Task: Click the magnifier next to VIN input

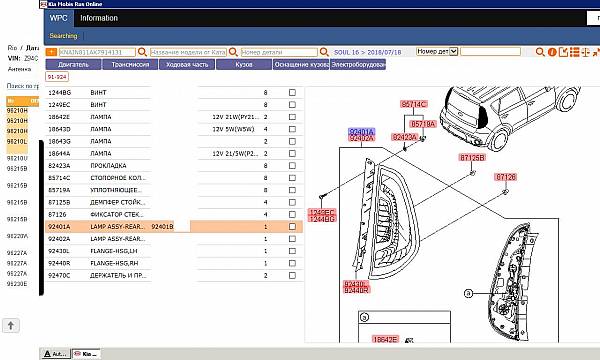Action: click(x=142, y=52)
